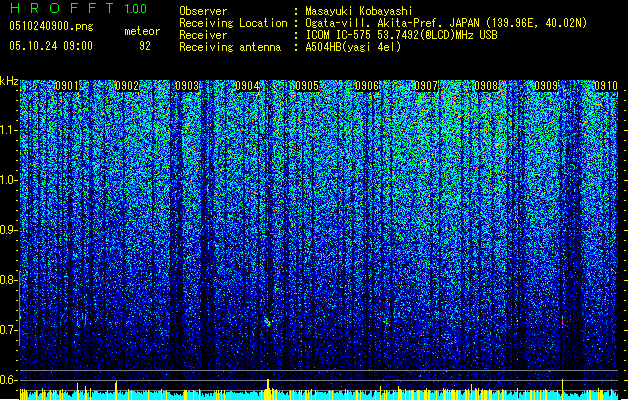Viewport: 629px width, 400px height.
Task: Click the HROFFT 1.0.0 title text
Action: 79,8
